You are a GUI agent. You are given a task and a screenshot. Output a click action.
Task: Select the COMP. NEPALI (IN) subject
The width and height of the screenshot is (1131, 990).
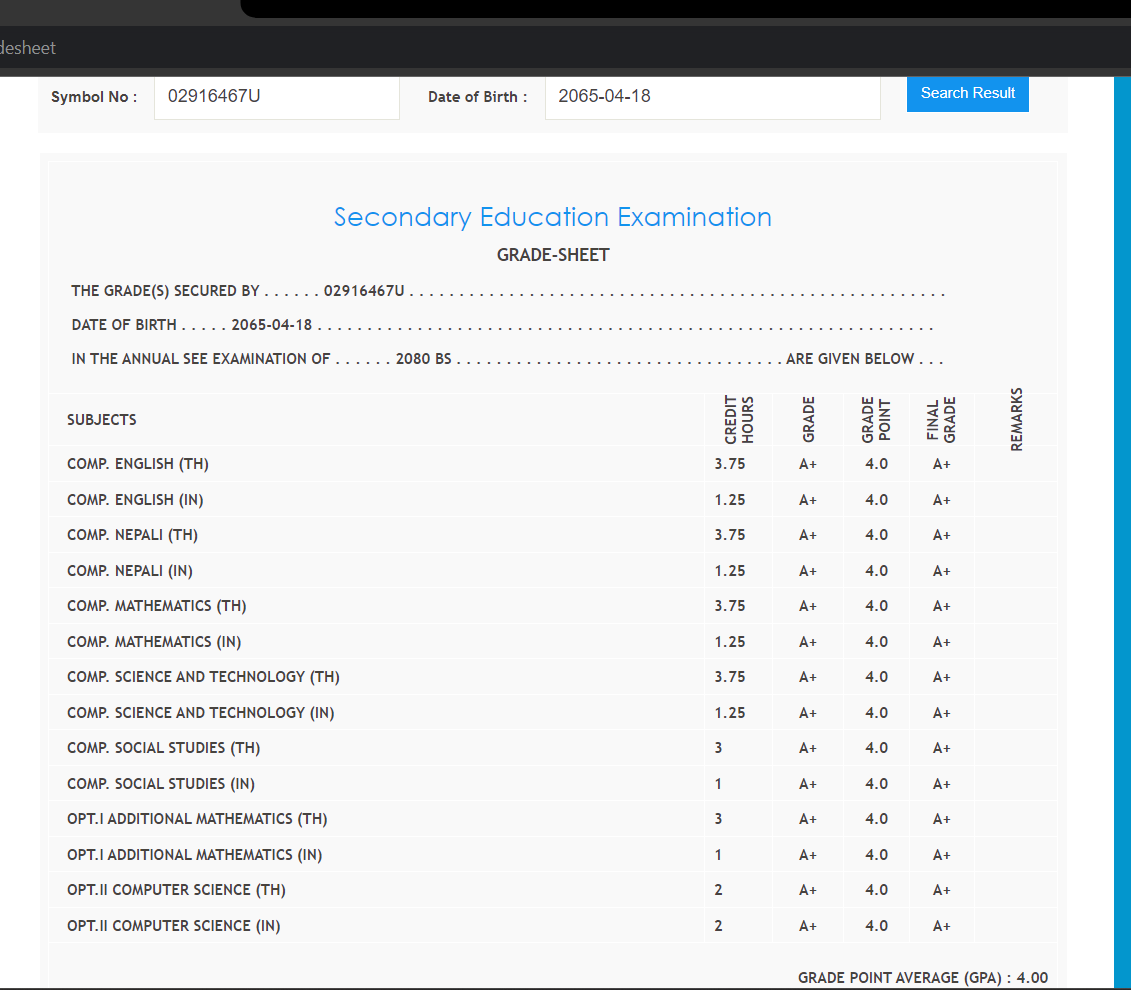[130, 571]
